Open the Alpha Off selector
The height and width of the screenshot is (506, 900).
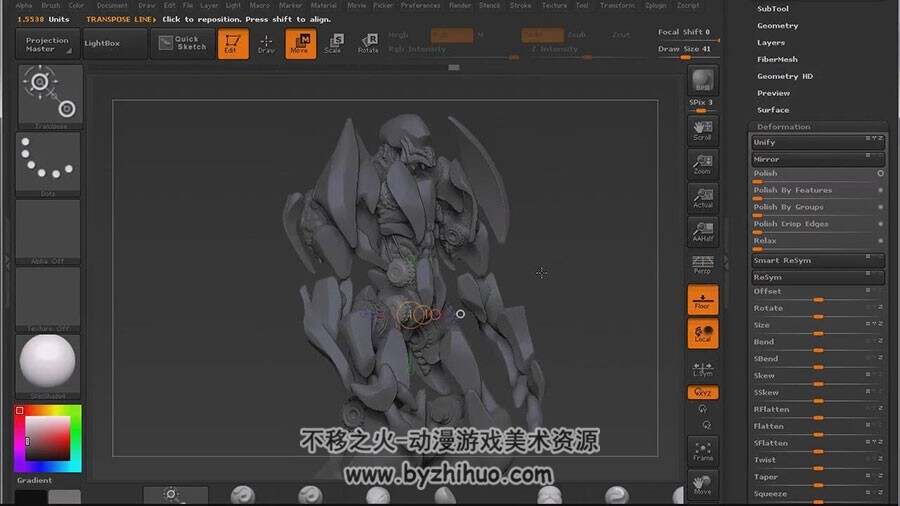(48, 232)
